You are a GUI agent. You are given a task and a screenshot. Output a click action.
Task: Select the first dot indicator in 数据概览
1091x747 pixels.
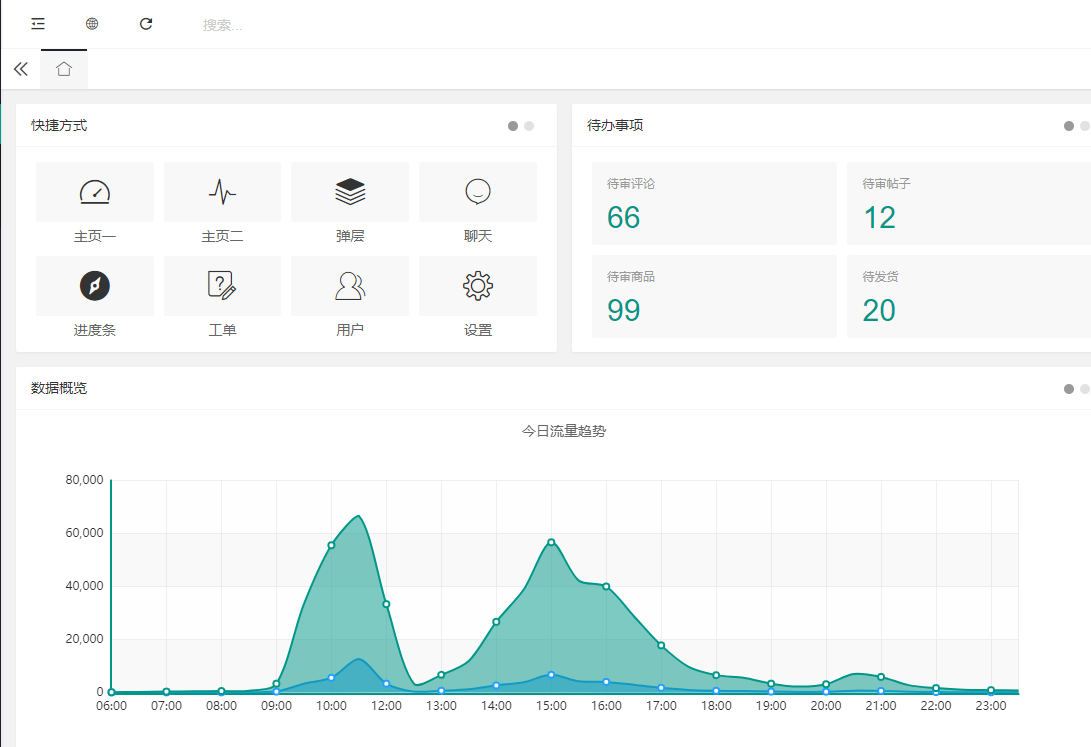1069,389
